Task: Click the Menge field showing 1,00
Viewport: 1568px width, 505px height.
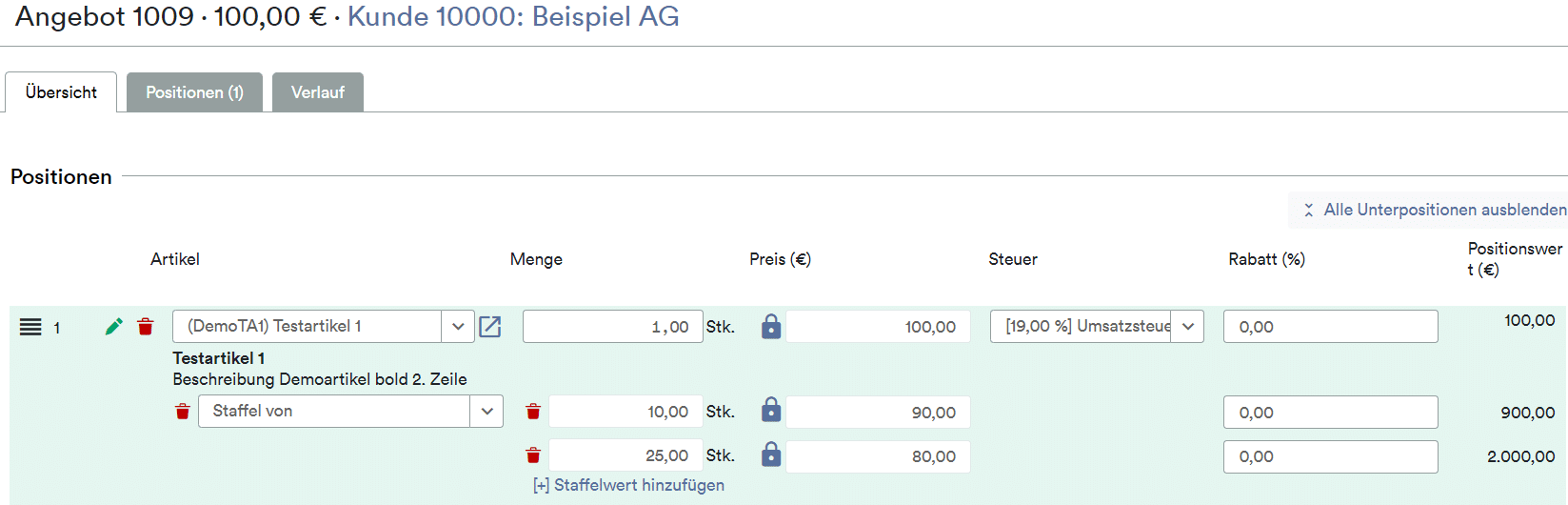Action: pos(613,327)
